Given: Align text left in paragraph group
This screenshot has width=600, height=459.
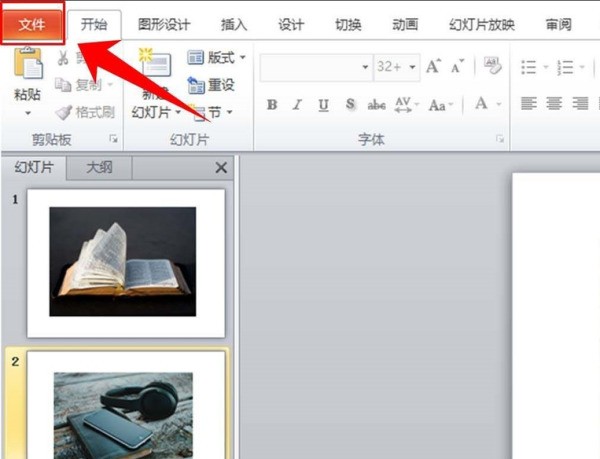Looking at the screenshot, I should tap(529, 104).
